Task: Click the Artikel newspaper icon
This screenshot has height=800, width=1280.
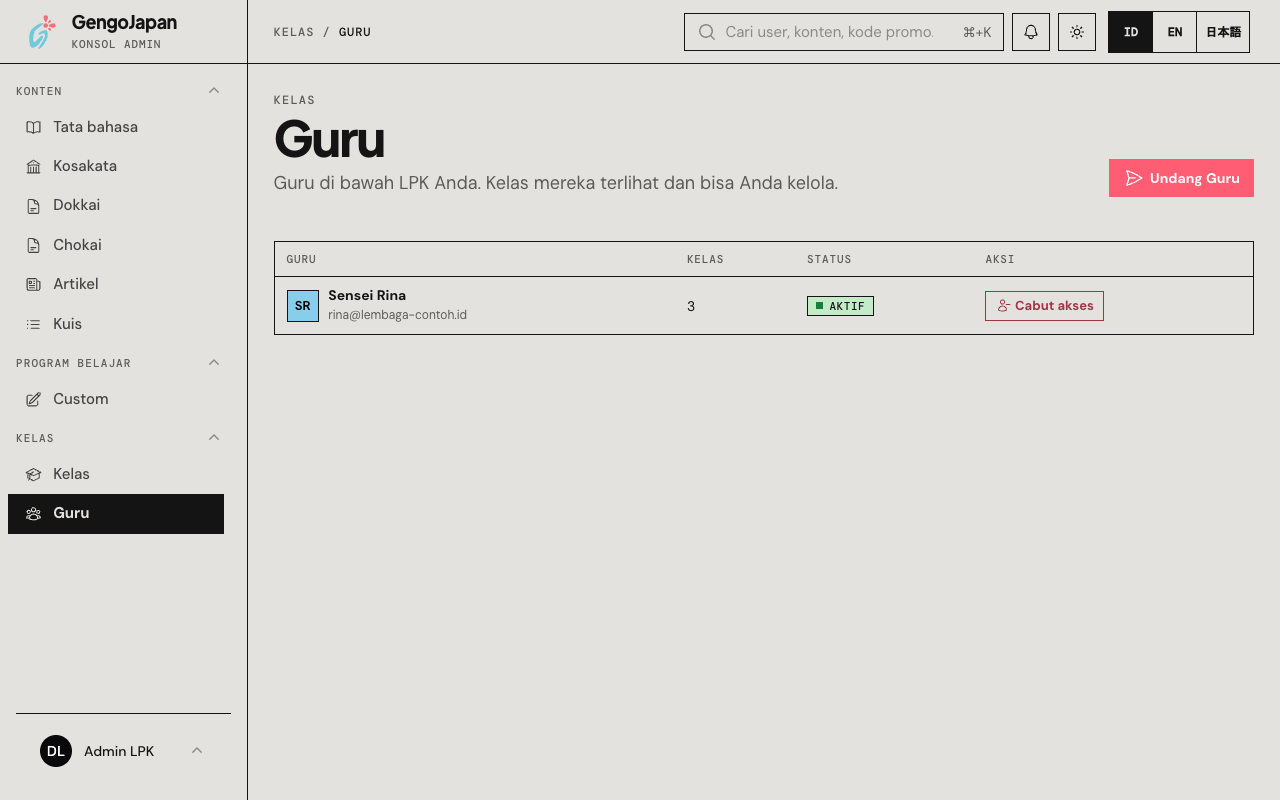Action: pos(34,284)
